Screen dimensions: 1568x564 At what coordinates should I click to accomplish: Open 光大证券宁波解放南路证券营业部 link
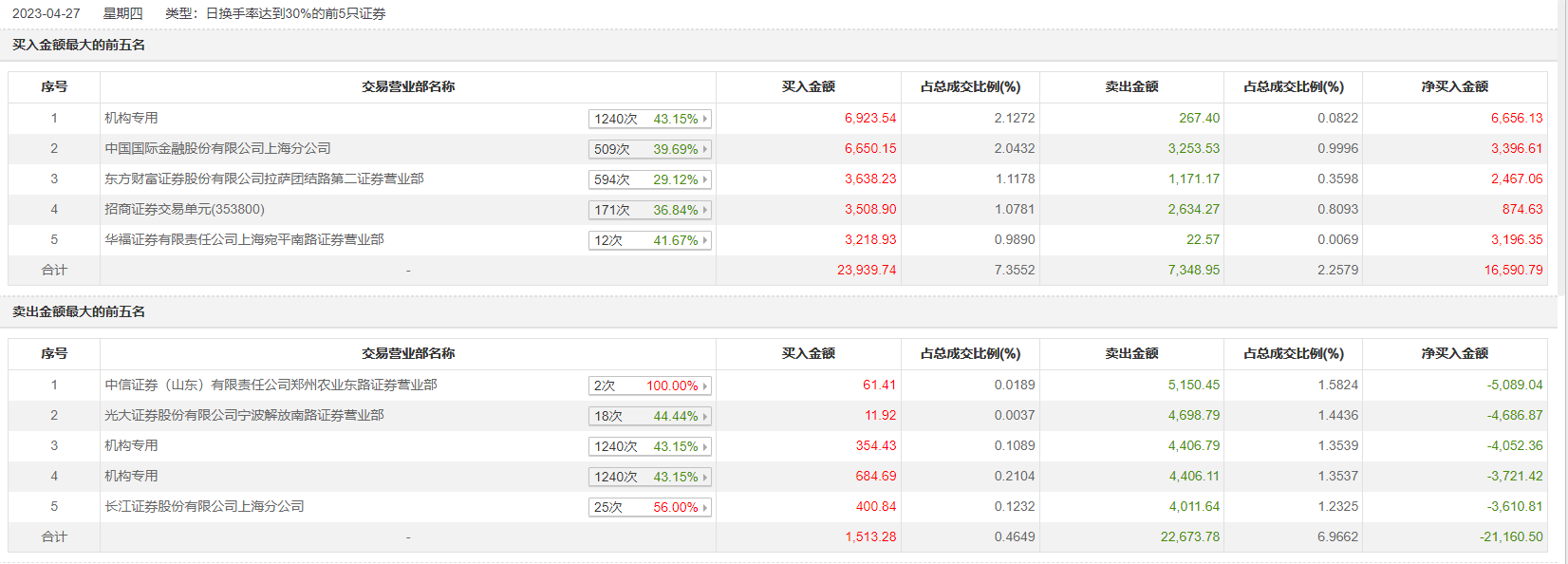244,416
